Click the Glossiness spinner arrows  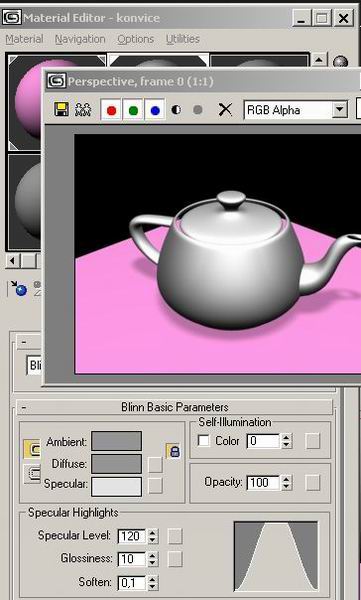tap(152, 559)
